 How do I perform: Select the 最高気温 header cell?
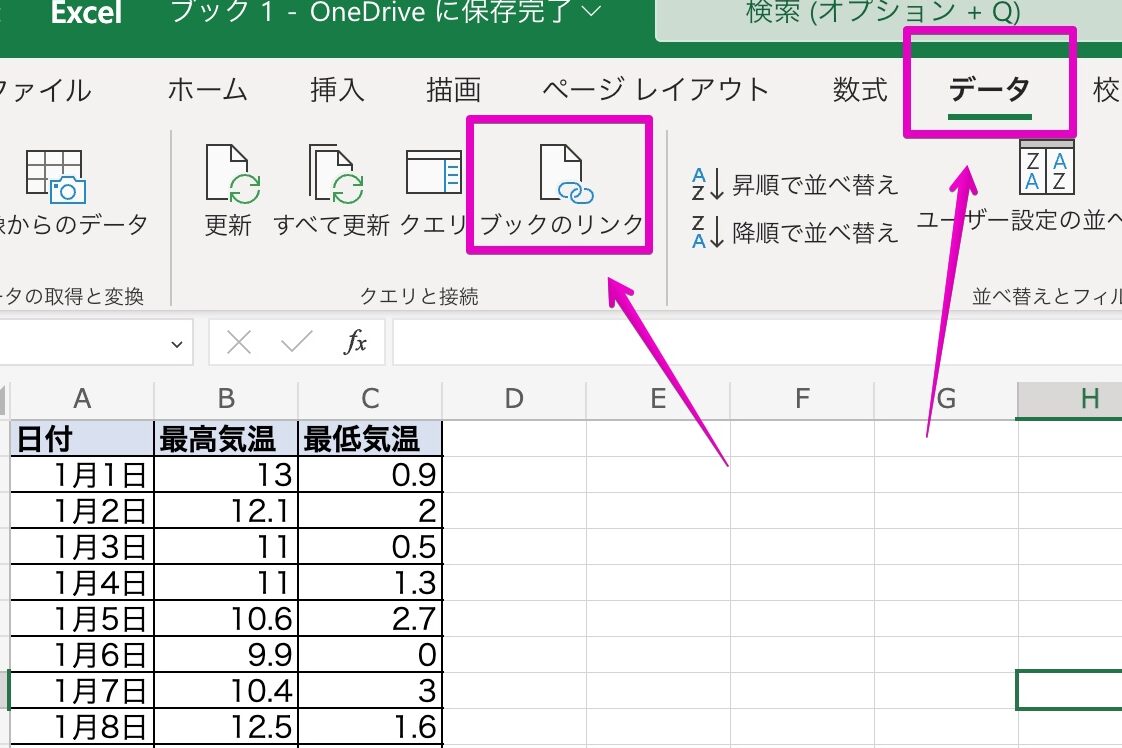[x=226, y=438]
